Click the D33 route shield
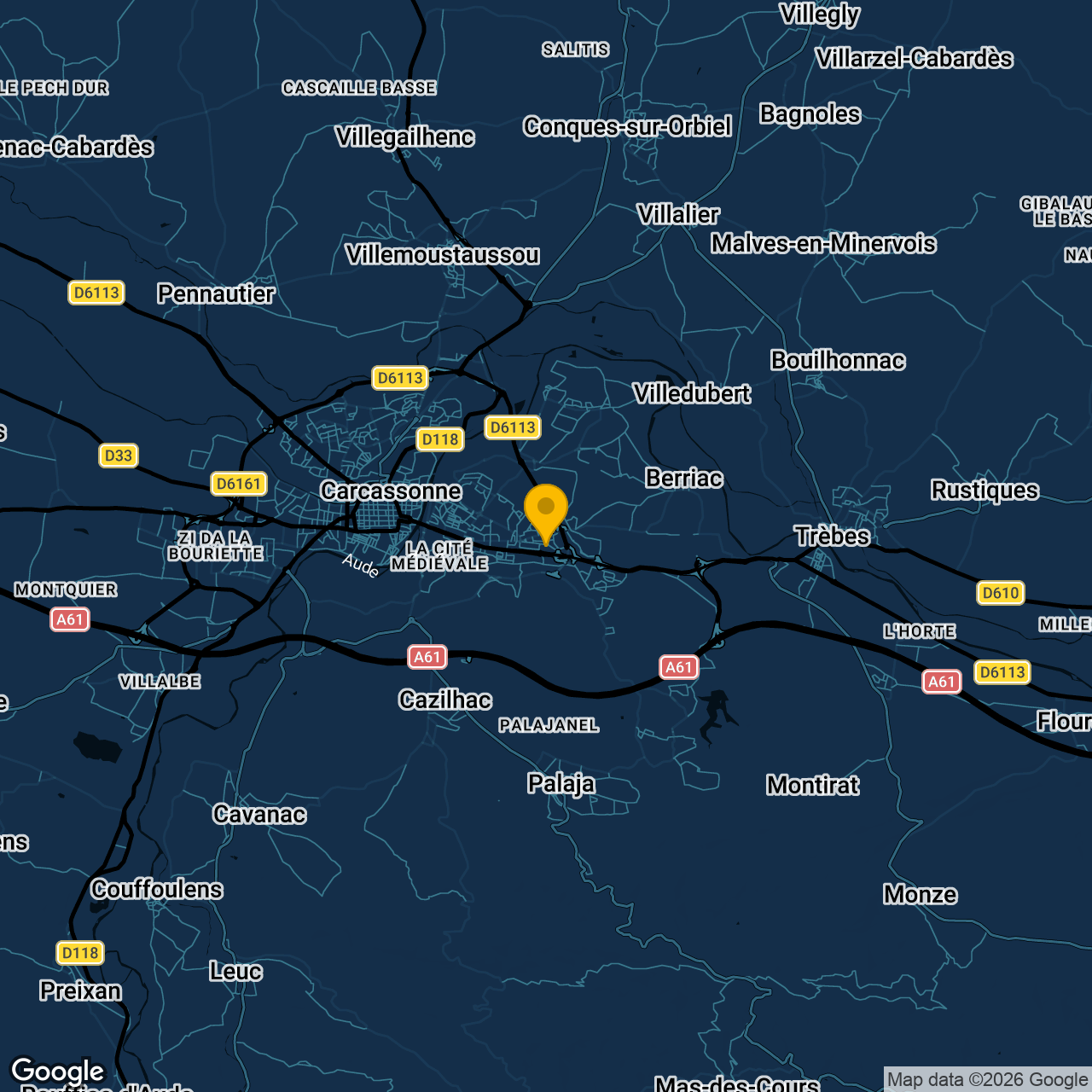Image resolution: width=1092 pixels, height=1092 pixels. [x=118, y=455]
